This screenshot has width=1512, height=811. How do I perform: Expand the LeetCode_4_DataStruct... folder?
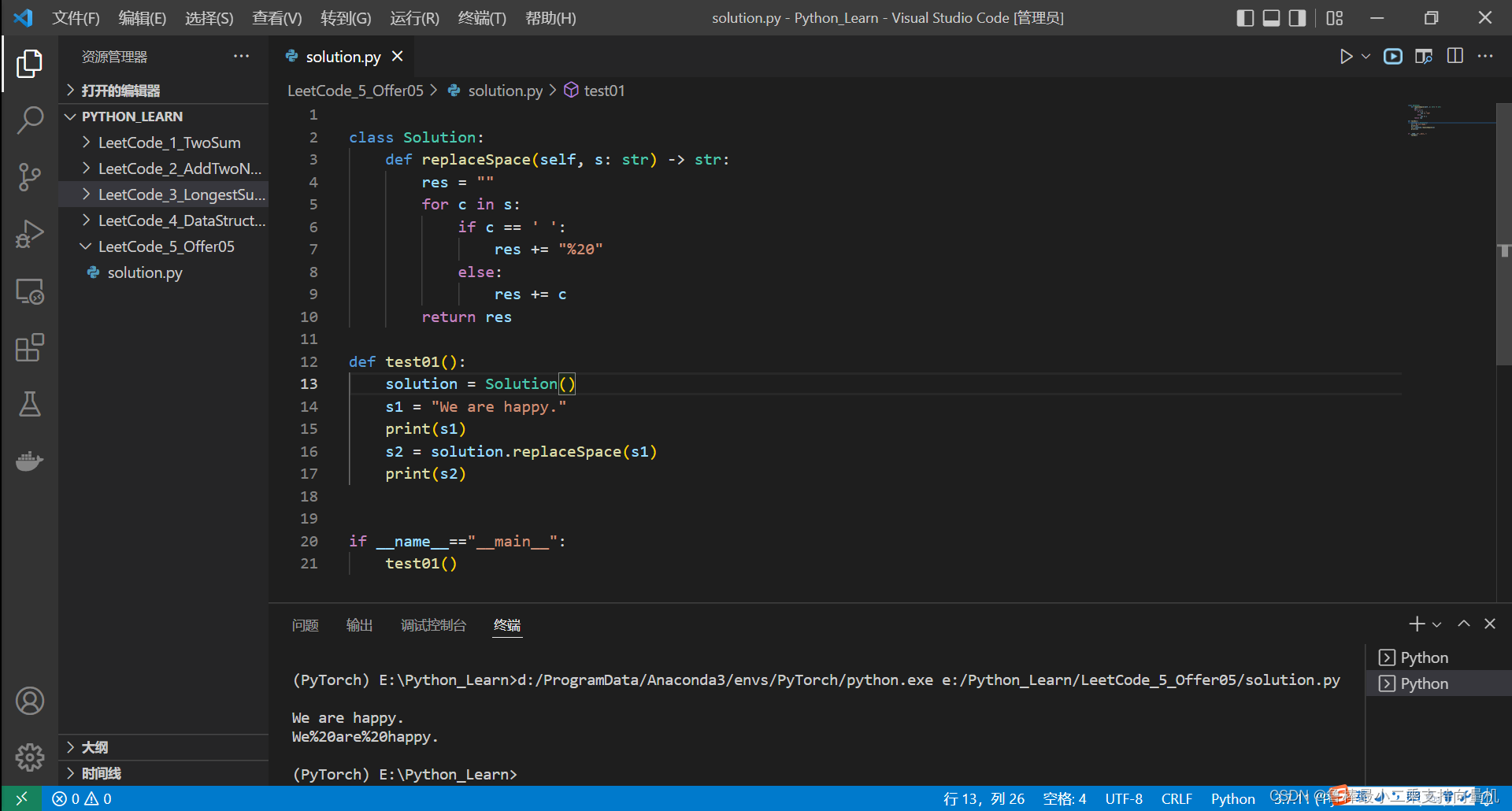click(164, 220)
